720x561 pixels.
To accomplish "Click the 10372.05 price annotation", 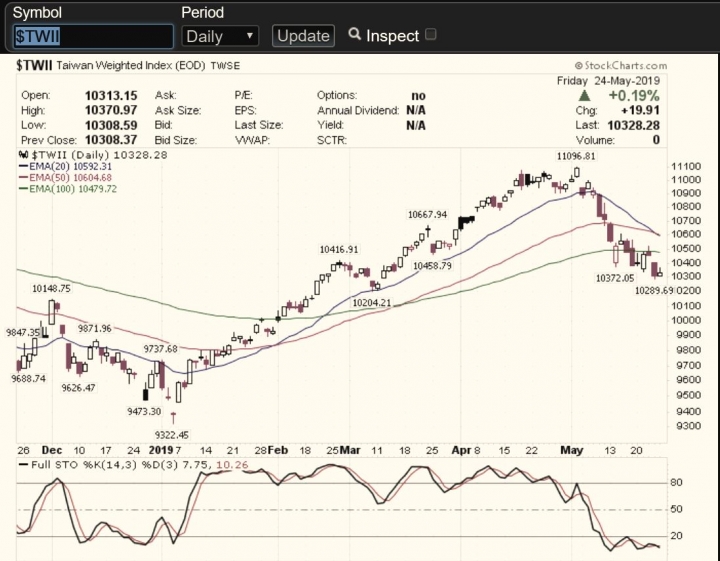I will [x=615, y=278].
